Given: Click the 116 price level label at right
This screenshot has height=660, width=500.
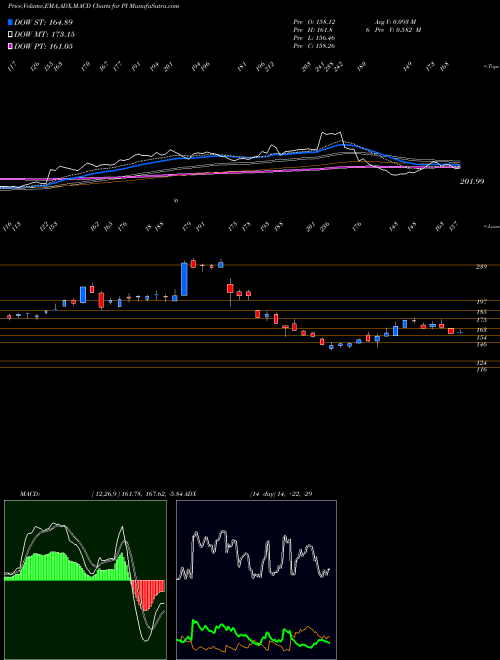Looking at the screenshot, I should pyautogui.click(x=482, y=370).
